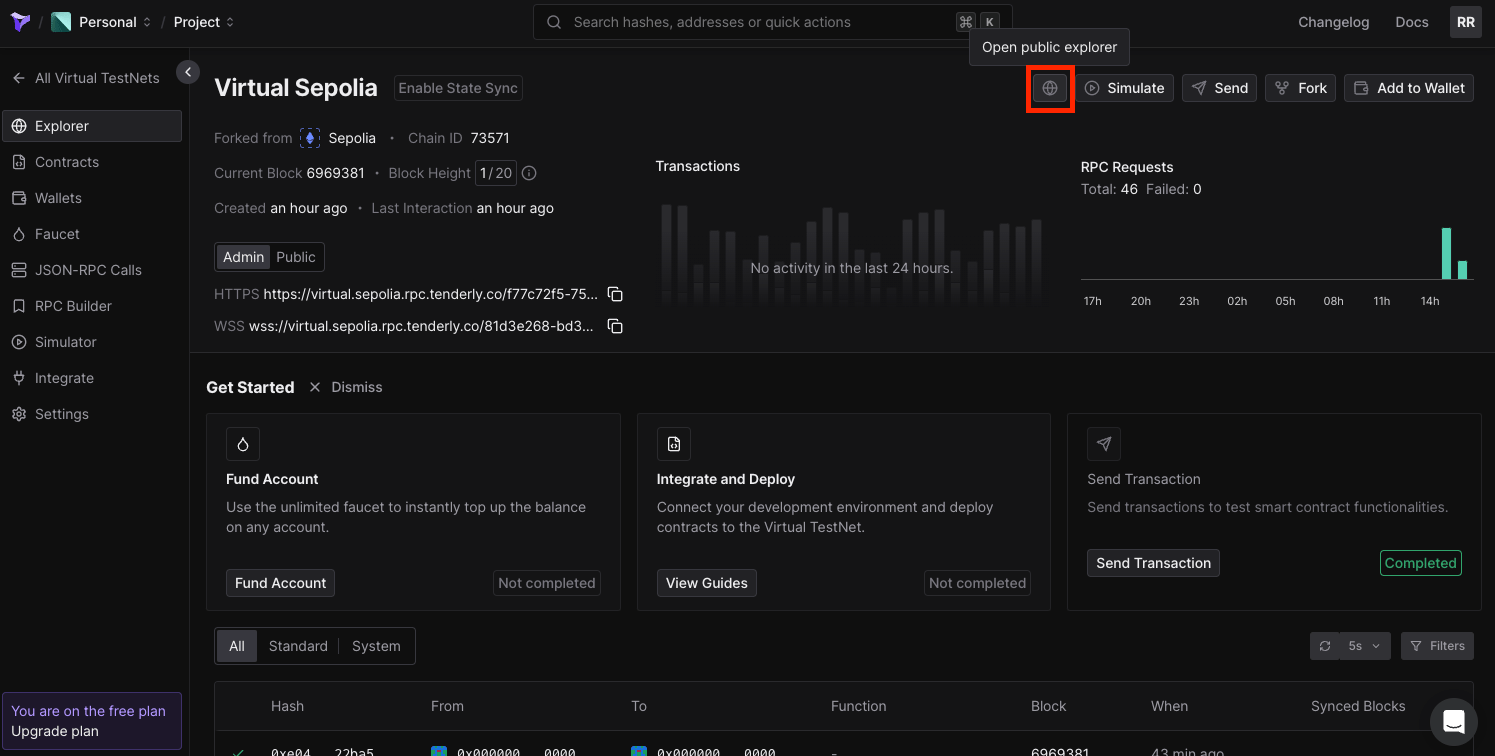Click the Tenderly logo icon

pos(20,22)
